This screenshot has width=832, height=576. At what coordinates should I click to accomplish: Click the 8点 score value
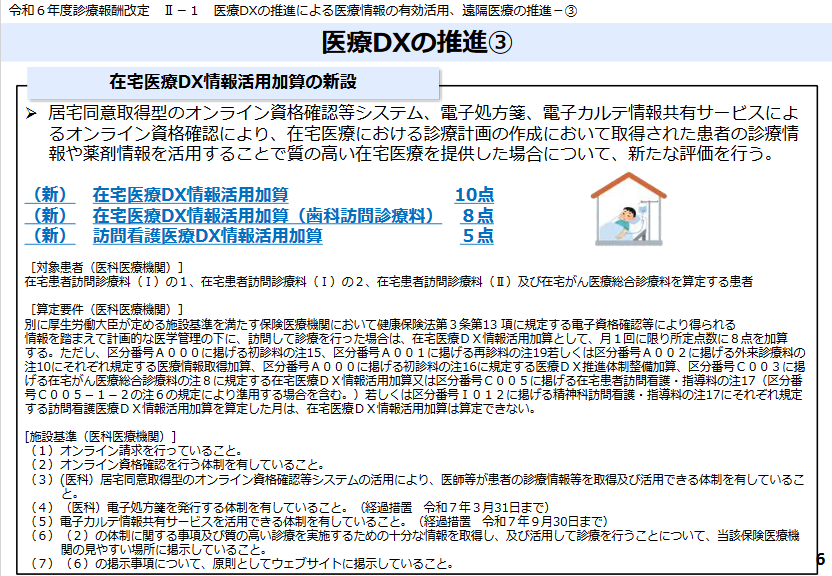(x=477, y=215)
